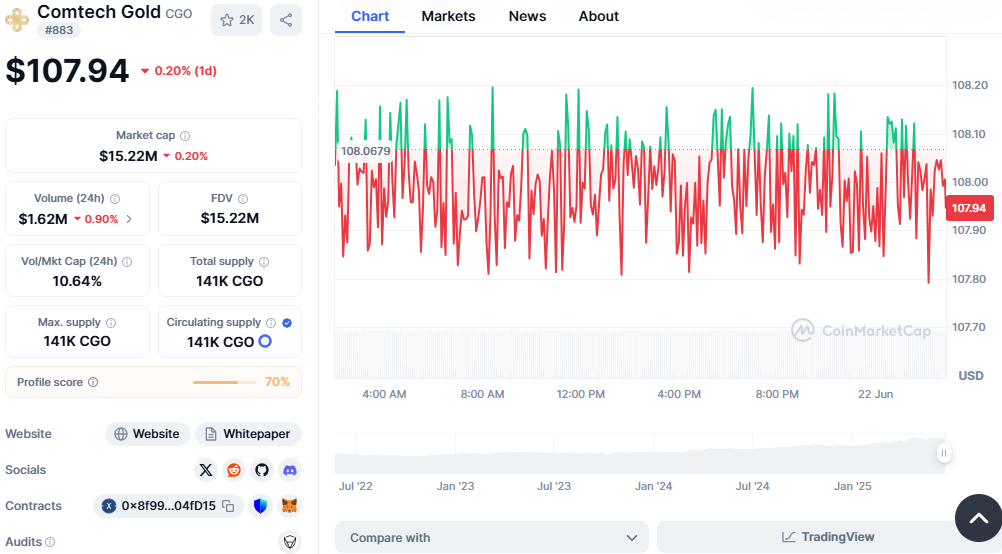Click the 141K CGO value under Max. supply

pyautogui.click(x=77, y=341)
